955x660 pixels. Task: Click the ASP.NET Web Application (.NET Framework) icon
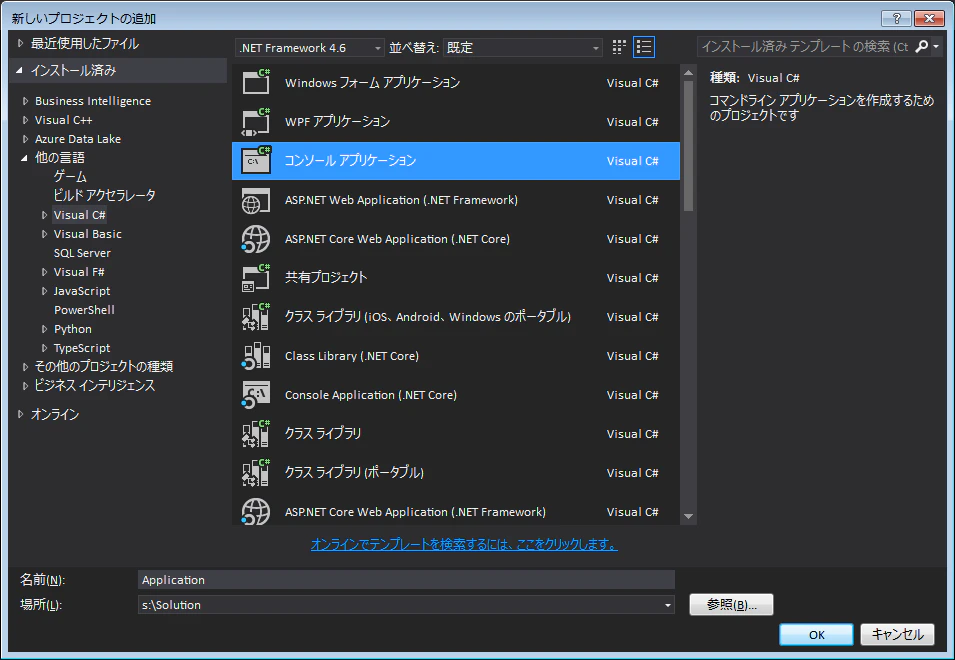[256, 200]
